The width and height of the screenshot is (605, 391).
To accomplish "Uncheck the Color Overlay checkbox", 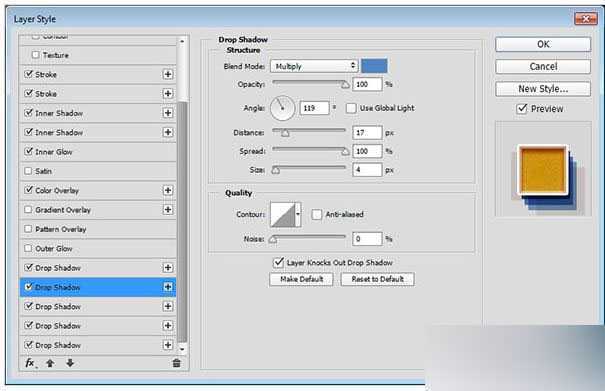I will coord(28,190).
